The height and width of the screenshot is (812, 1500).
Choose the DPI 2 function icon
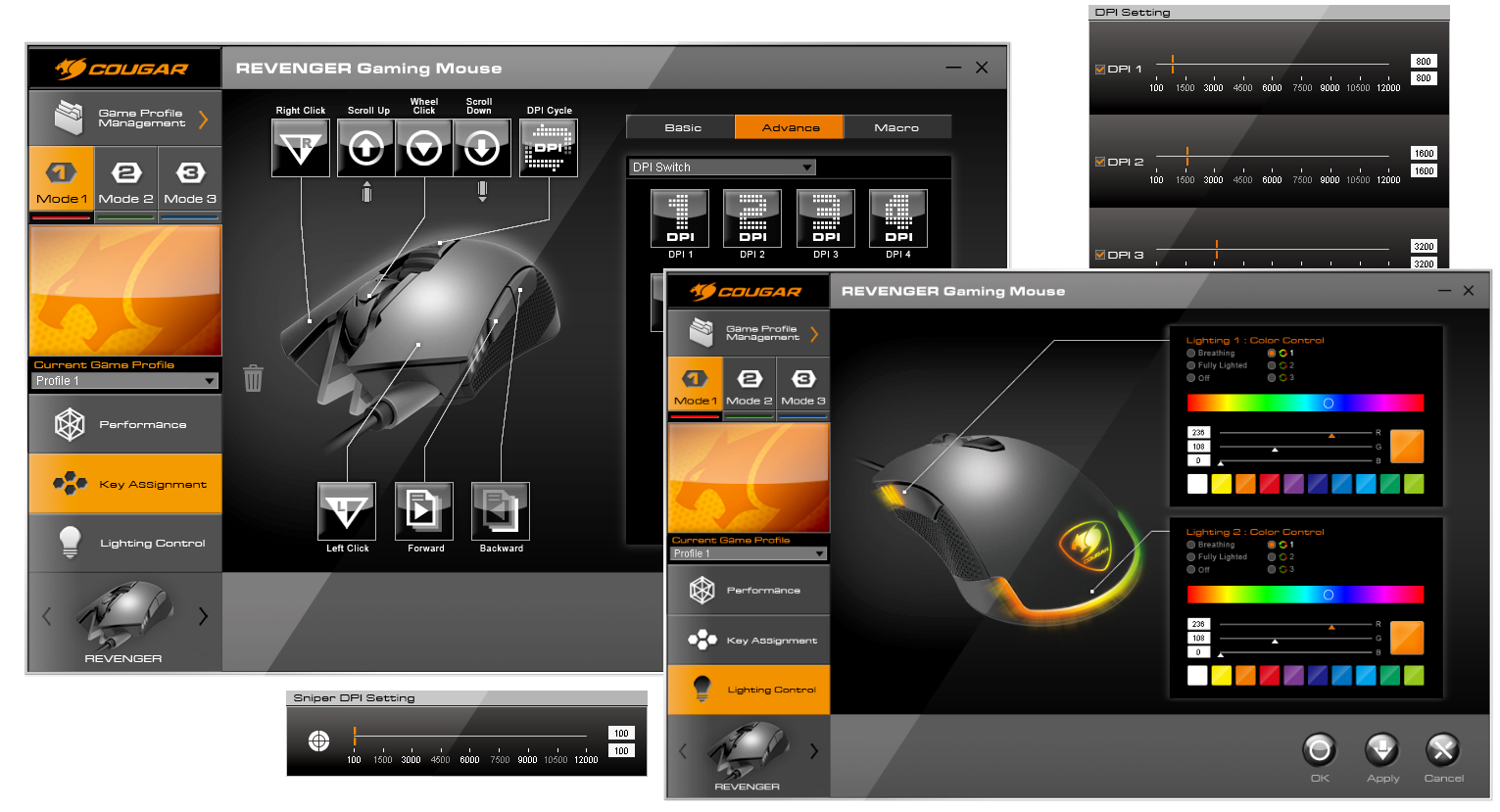[x=752, y=218]
